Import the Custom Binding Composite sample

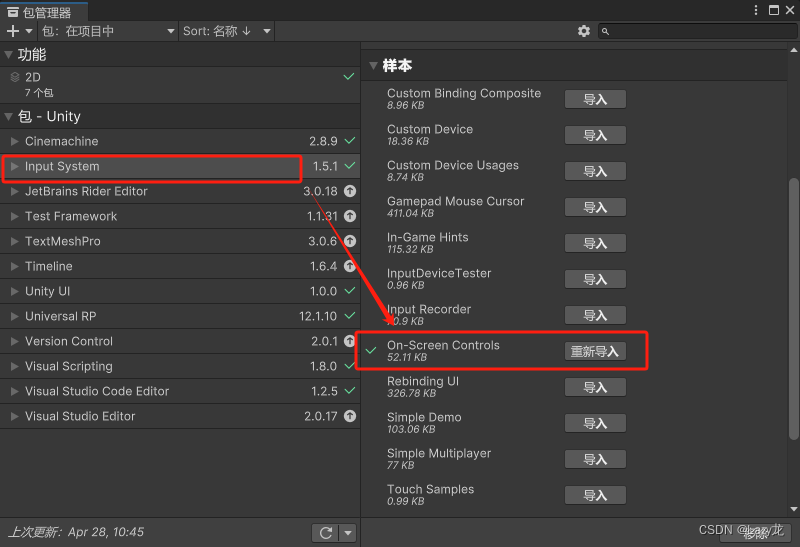pyautogui.click(x=595, y=100)
